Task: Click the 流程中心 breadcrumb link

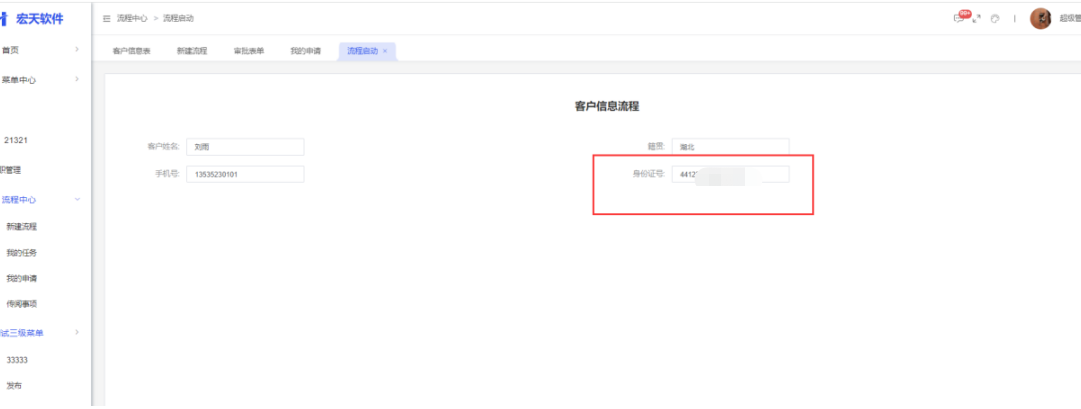Action: tap(132, 19)
